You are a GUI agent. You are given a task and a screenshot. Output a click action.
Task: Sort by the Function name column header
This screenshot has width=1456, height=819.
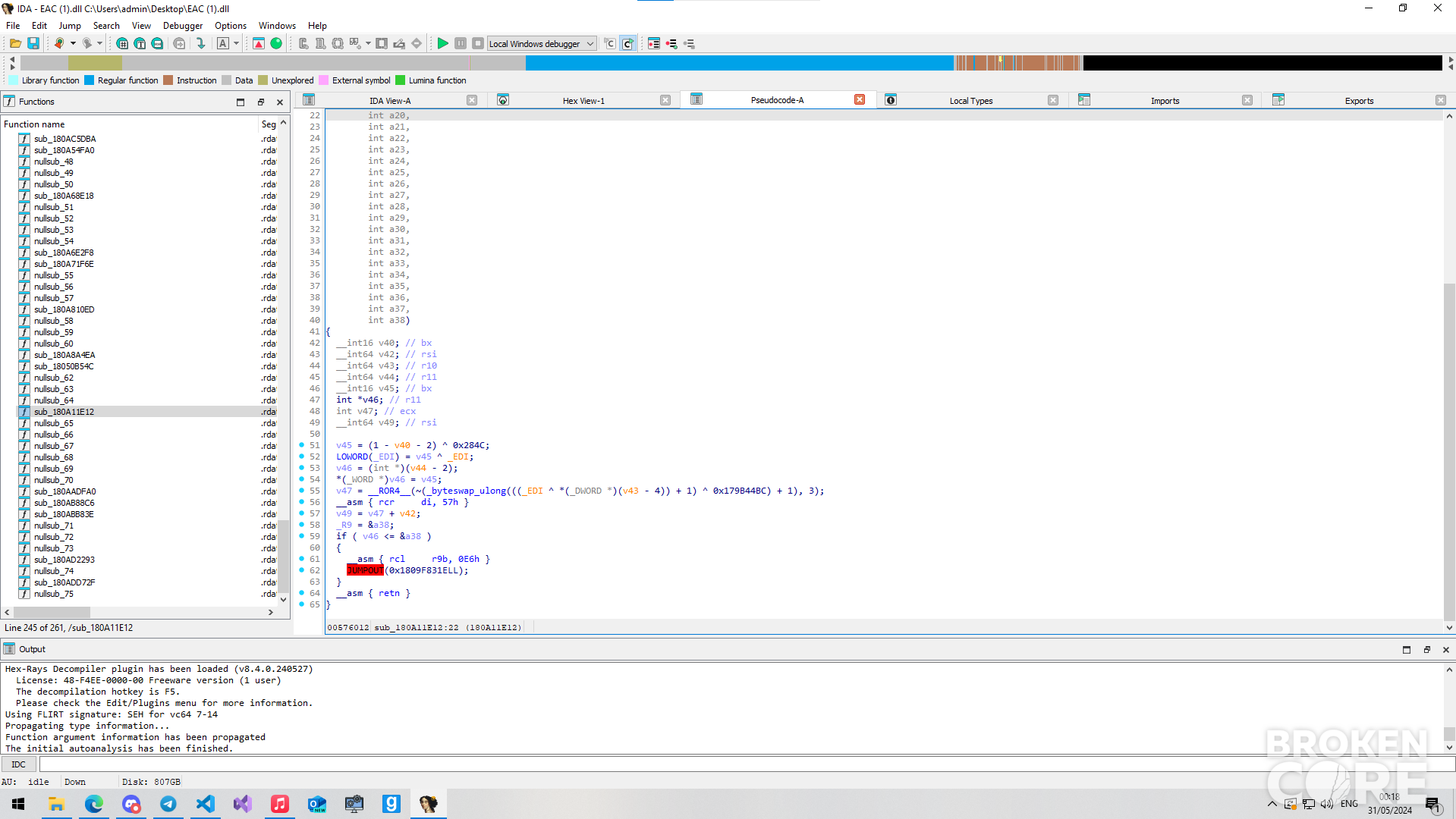click(x=129, y=124)
